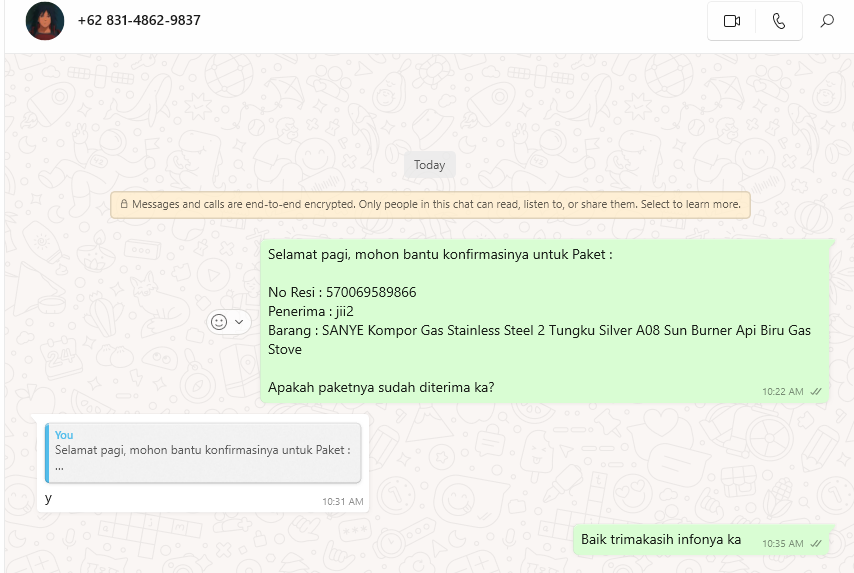Select the end-to-end encryption notice banner
Screen dimensions: 854x573
430,205
